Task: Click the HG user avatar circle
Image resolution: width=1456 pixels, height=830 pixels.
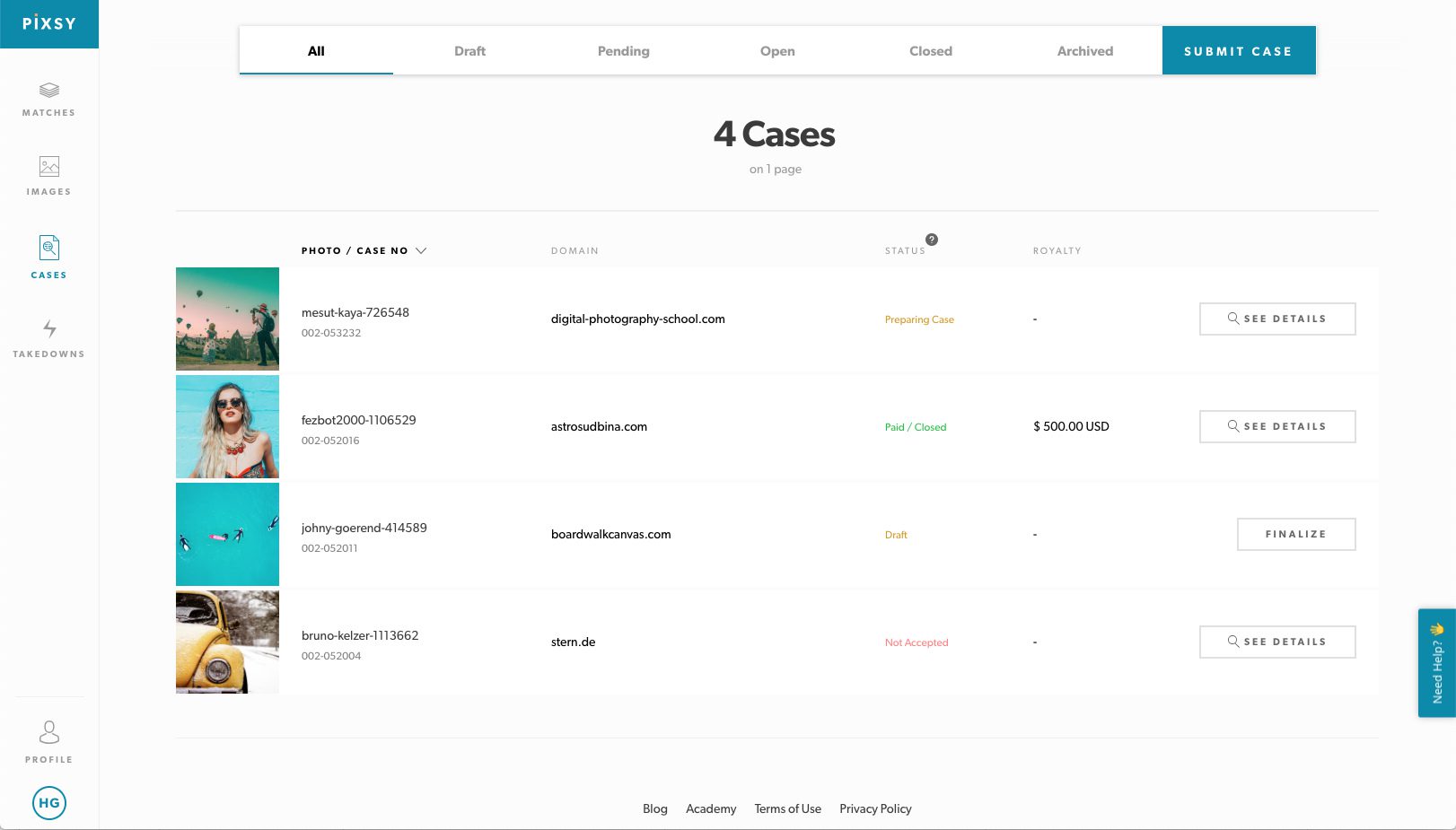Action: tap(49, 803)
